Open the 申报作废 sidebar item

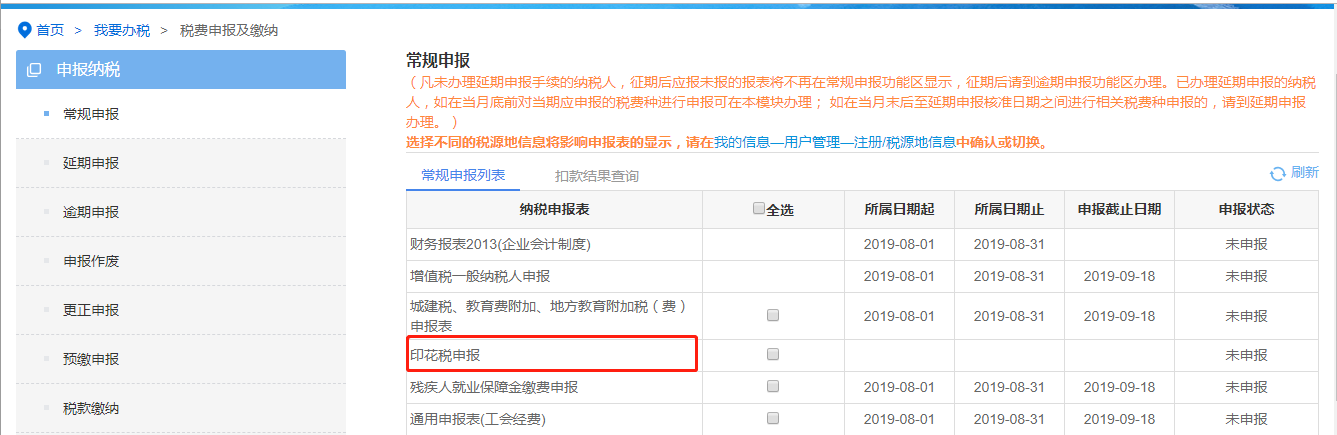point(91,261)
